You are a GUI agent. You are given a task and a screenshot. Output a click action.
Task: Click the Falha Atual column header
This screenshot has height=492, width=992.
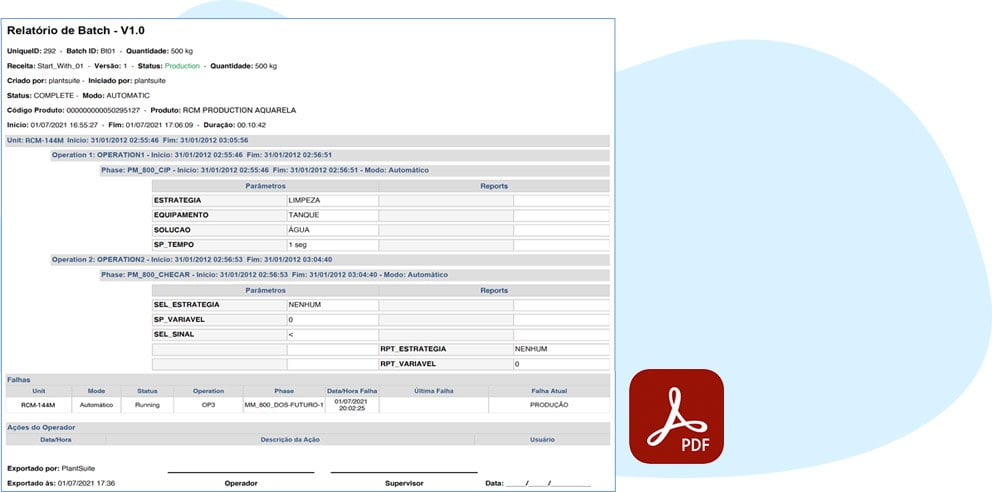pos(548,391)
